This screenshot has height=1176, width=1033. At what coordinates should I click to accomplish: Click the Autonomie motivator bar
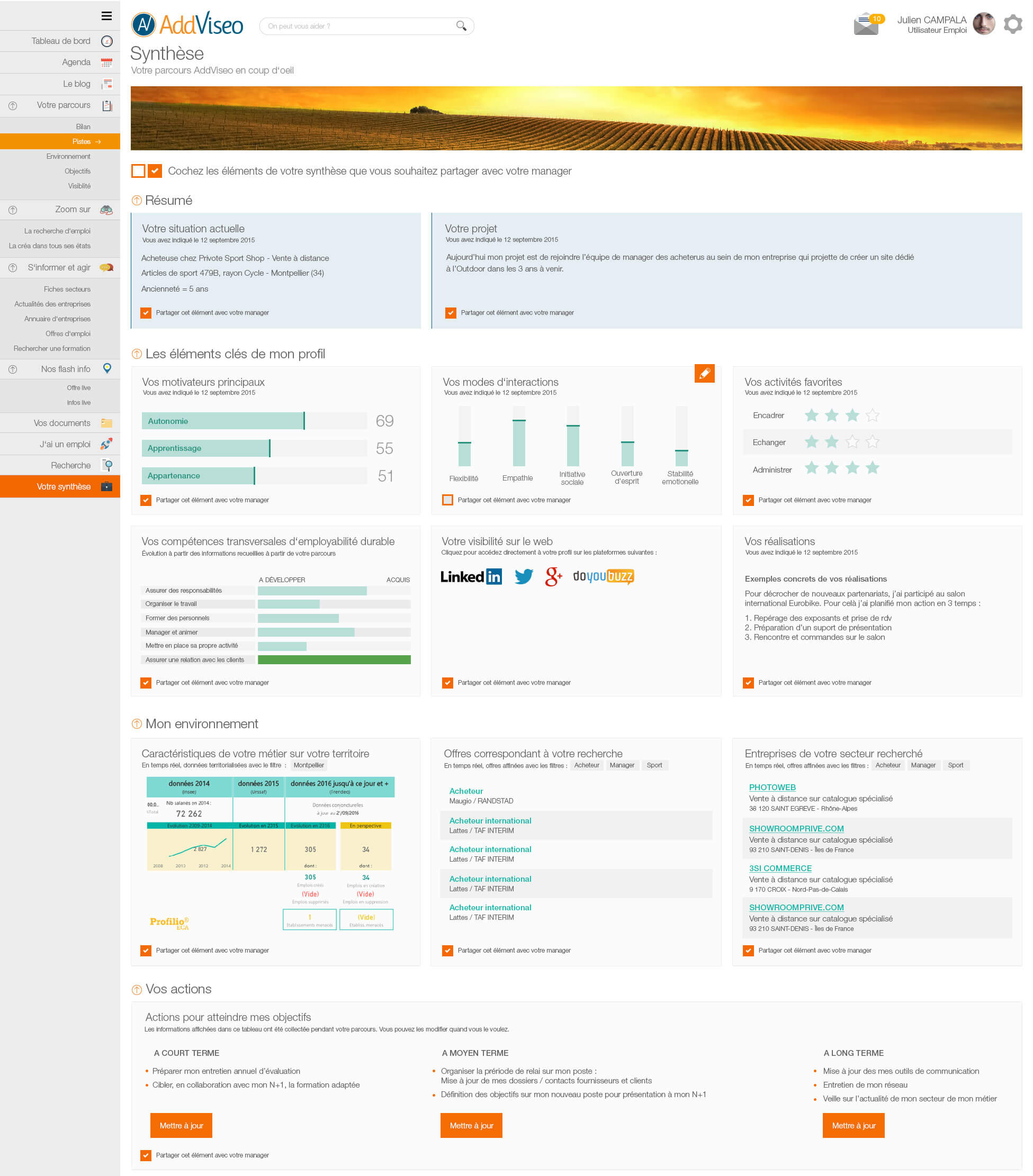(223, 421)
